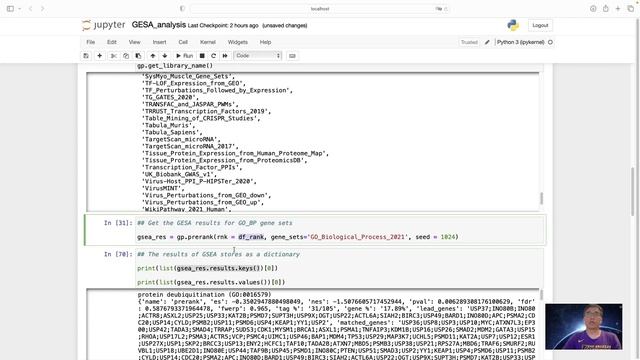Click the highlighted df_rank variable

[x=251, y=237]
